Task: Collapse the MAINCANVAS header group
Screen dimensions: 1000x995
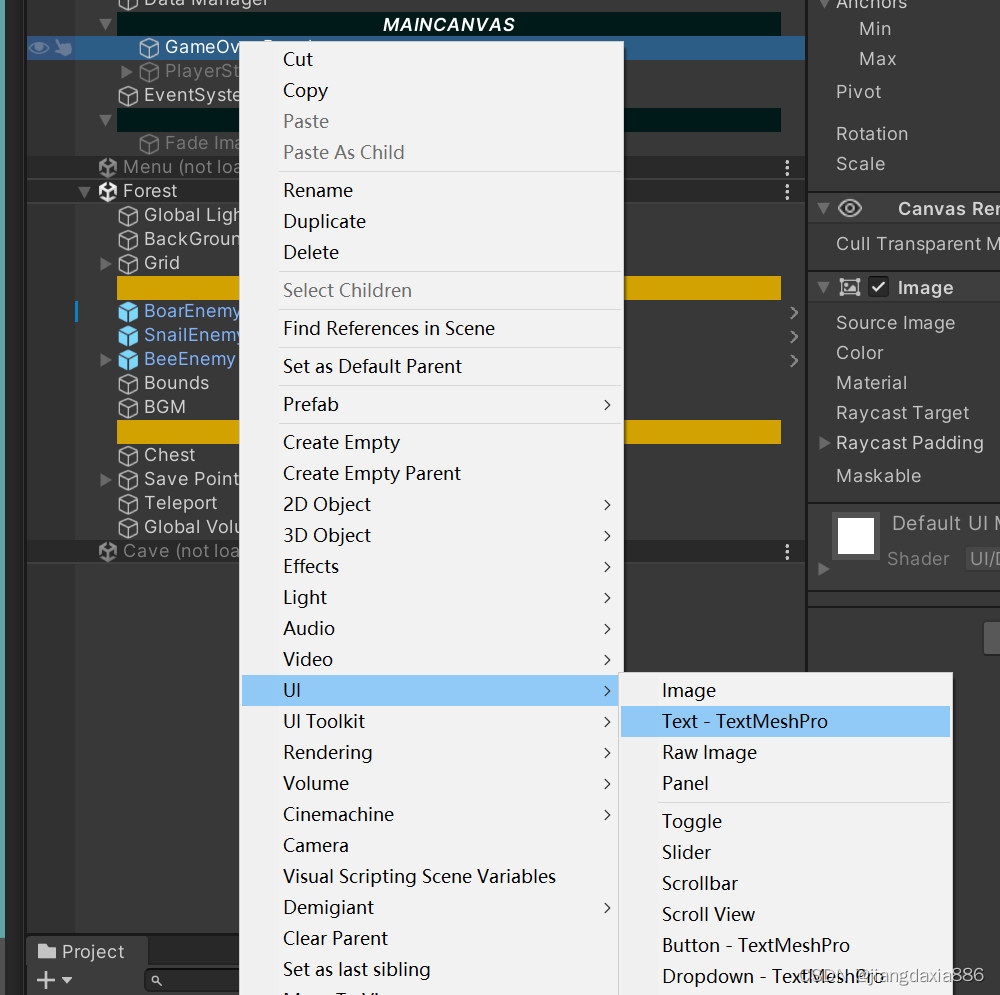Action: 105,25
